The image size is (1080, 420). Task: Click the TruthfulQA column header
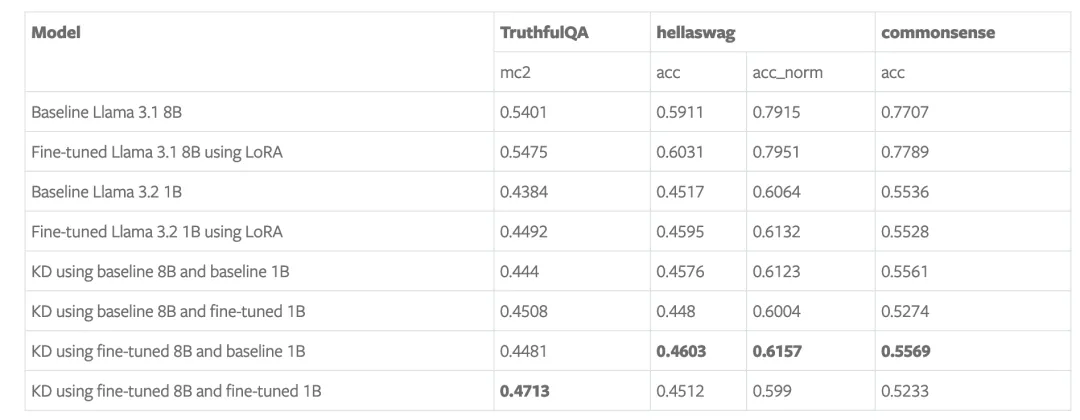tap(544, 32)
